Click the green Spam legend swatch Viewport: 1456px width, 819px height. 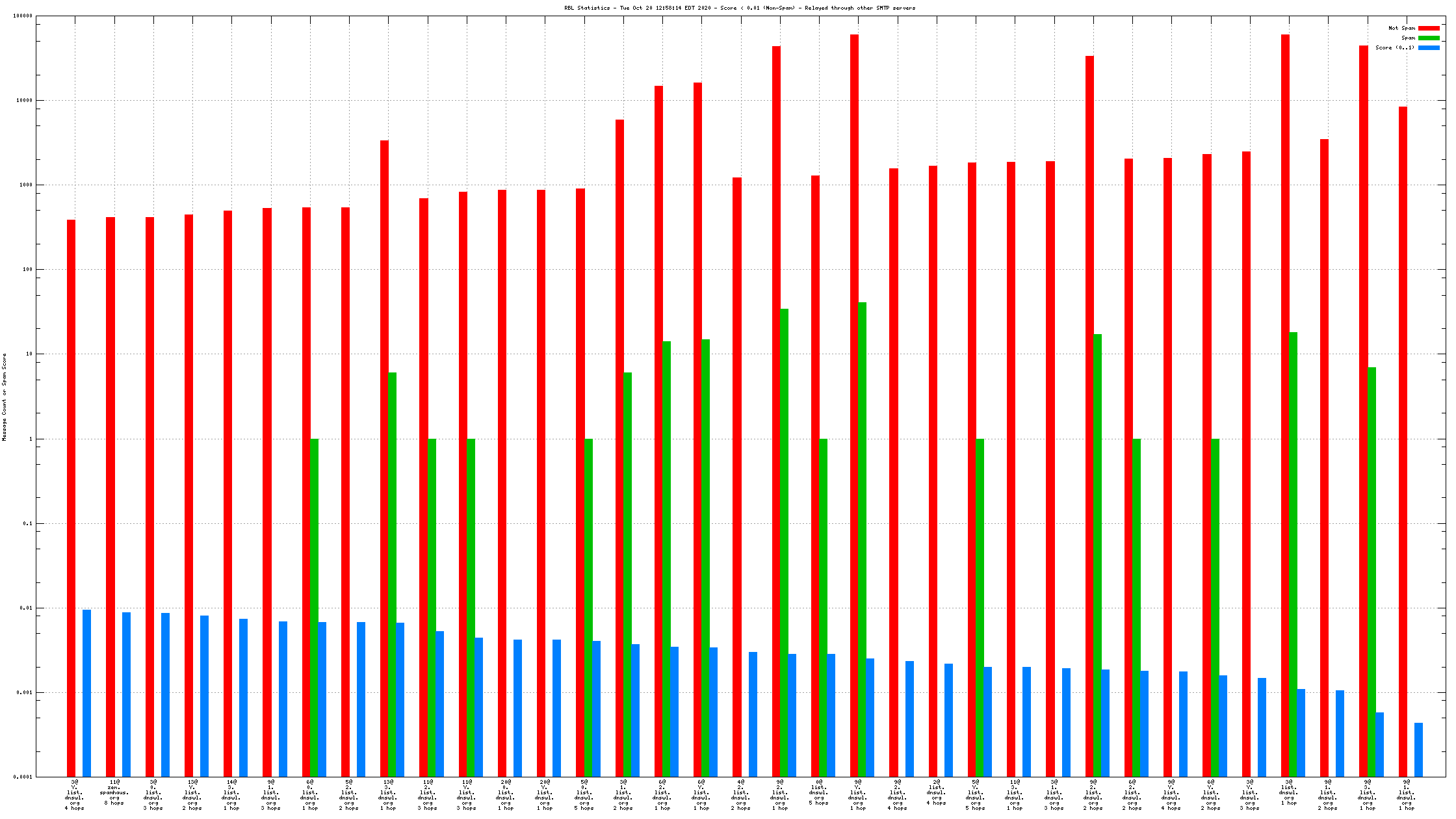coord(1429,38)
